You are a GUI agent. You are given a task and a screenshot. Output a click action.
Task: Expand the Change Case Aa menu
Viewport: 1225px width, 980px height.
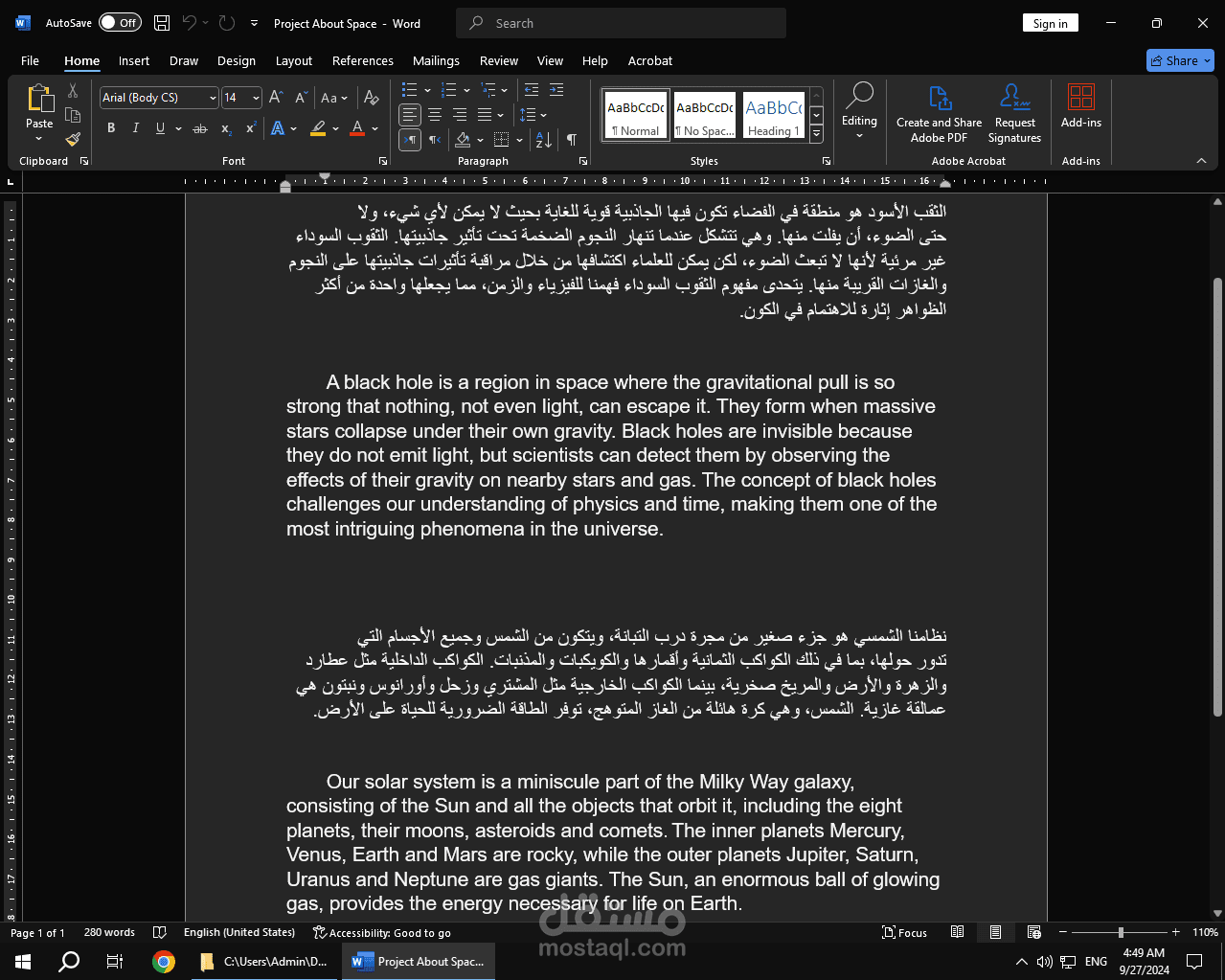(333, 98)
